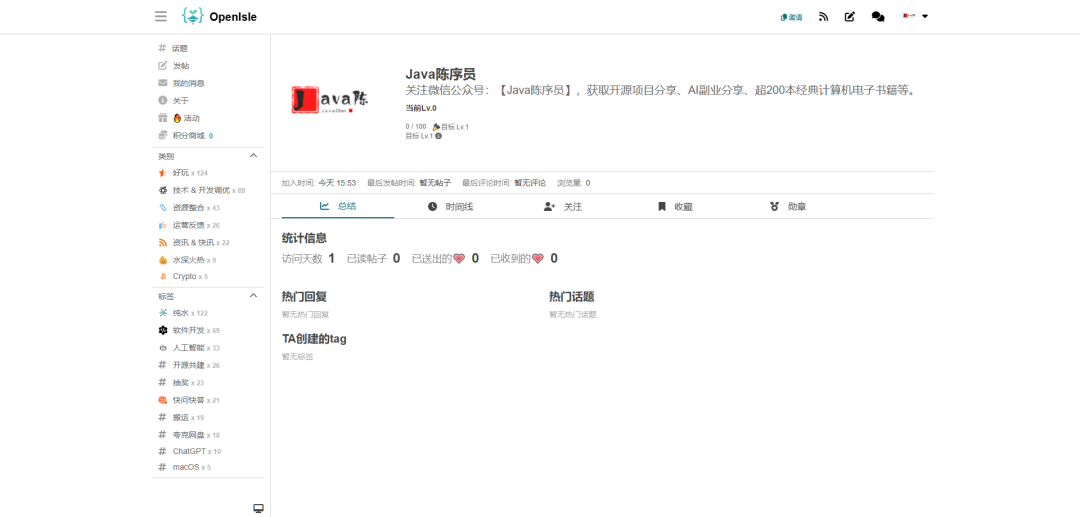Open the 收藏 bookmarks tab
This screenshot has height=517, width=1080.
675,206
